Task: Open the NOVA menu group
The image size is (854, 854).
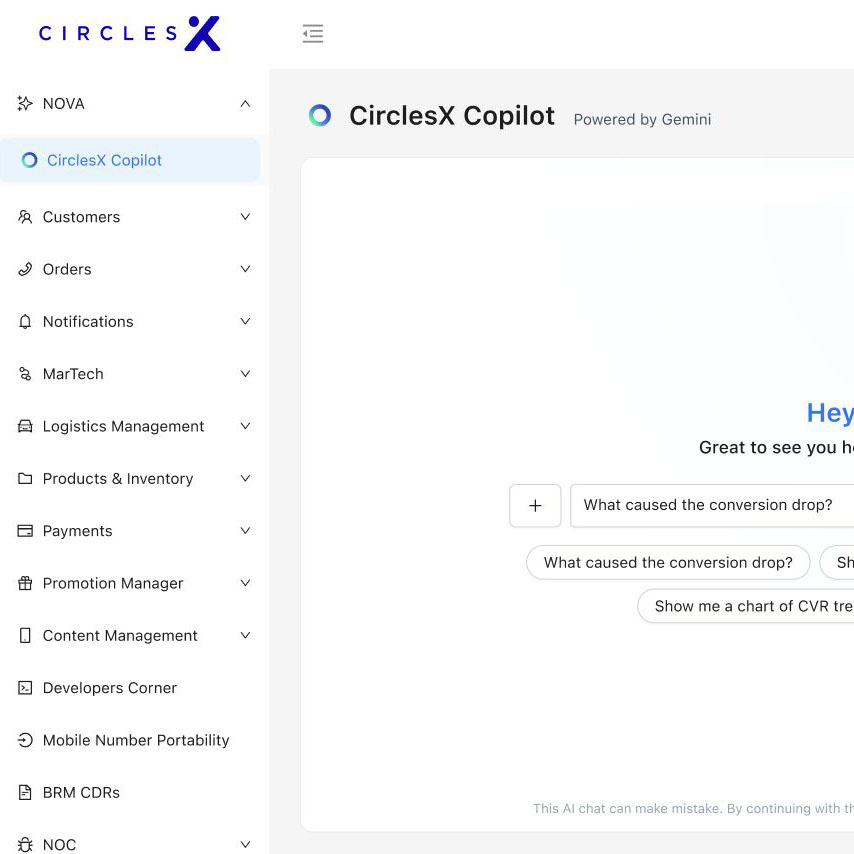Action: click(130, 103)
